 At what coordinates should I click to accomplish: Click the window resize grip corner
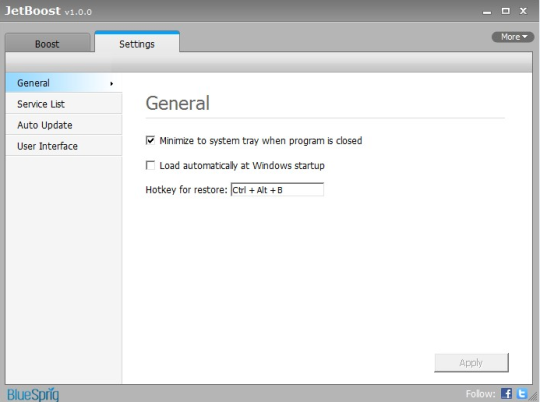pos(533,397)
